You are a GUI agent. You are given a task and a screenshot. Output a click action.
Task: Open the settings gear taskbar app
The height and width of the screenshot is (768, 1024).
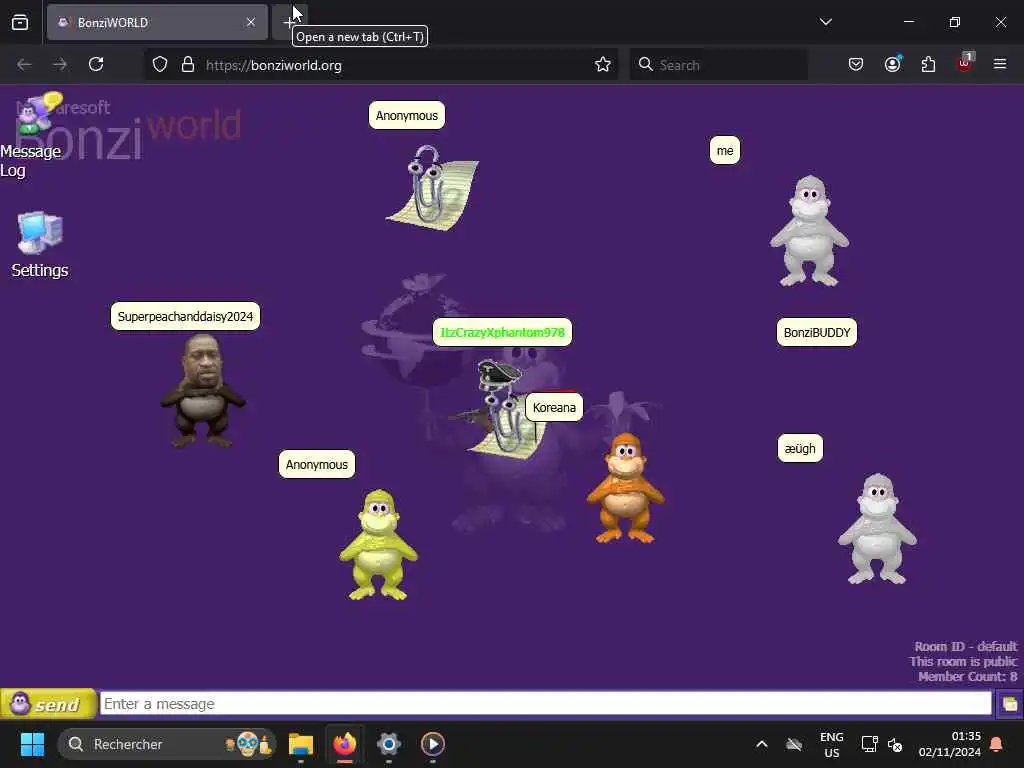389,744
